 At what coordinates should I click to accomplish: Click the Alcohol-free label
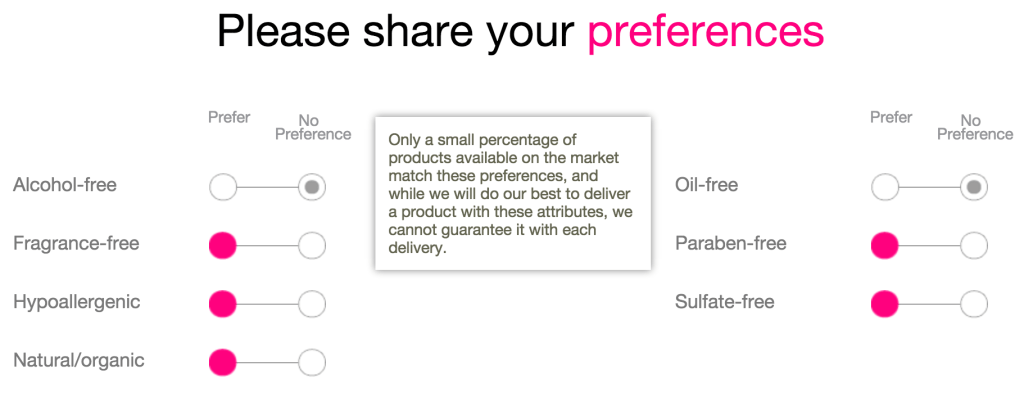tap(65, 185)
